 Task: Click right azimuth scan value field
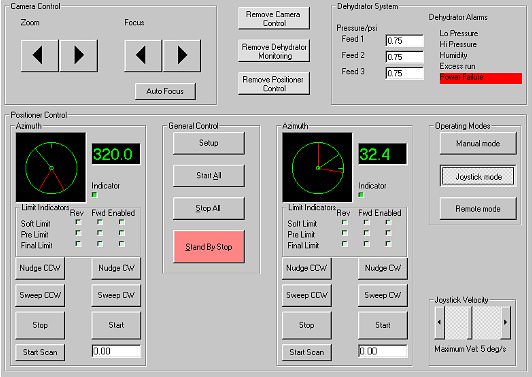[383, 351]
